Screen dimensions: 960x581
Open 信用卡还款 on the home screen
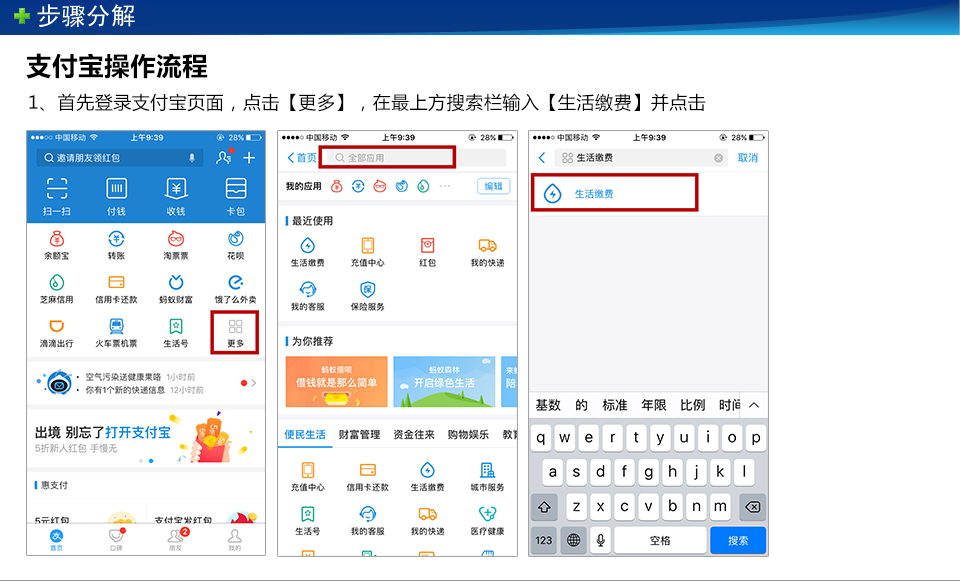pyautogui.click(x=116, y=290)
